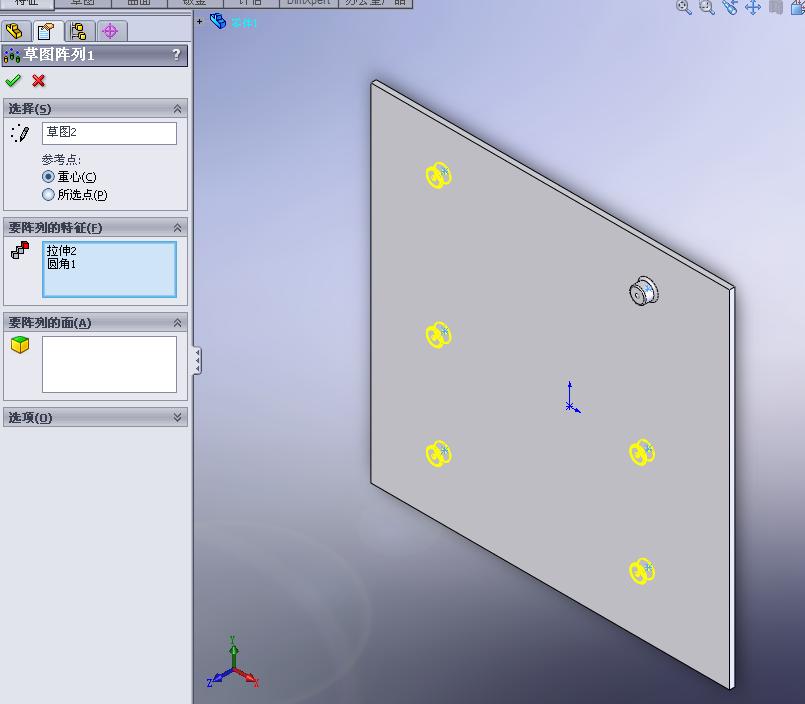805x704 pixels.
Task: Click the Zoom to Area icon
Action: pos(707,7)
